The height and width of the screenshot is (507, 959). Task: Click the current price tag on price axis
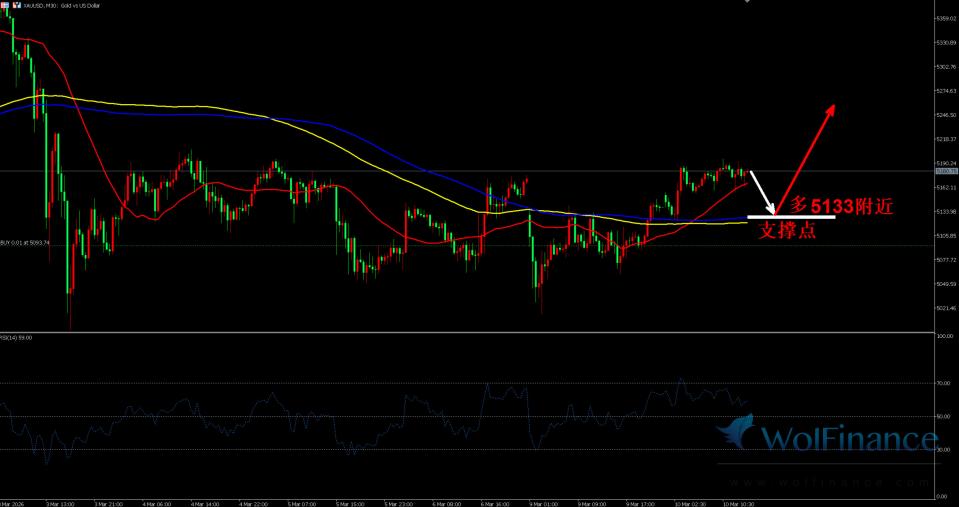(x=944, y=171)
